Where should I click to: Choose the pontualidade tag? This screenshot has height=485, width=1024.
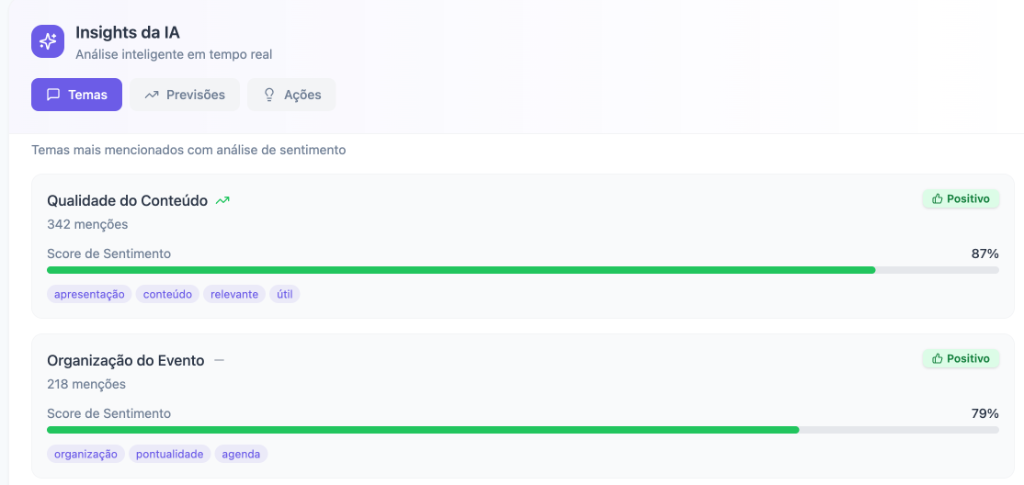click(x=170, y=454)
